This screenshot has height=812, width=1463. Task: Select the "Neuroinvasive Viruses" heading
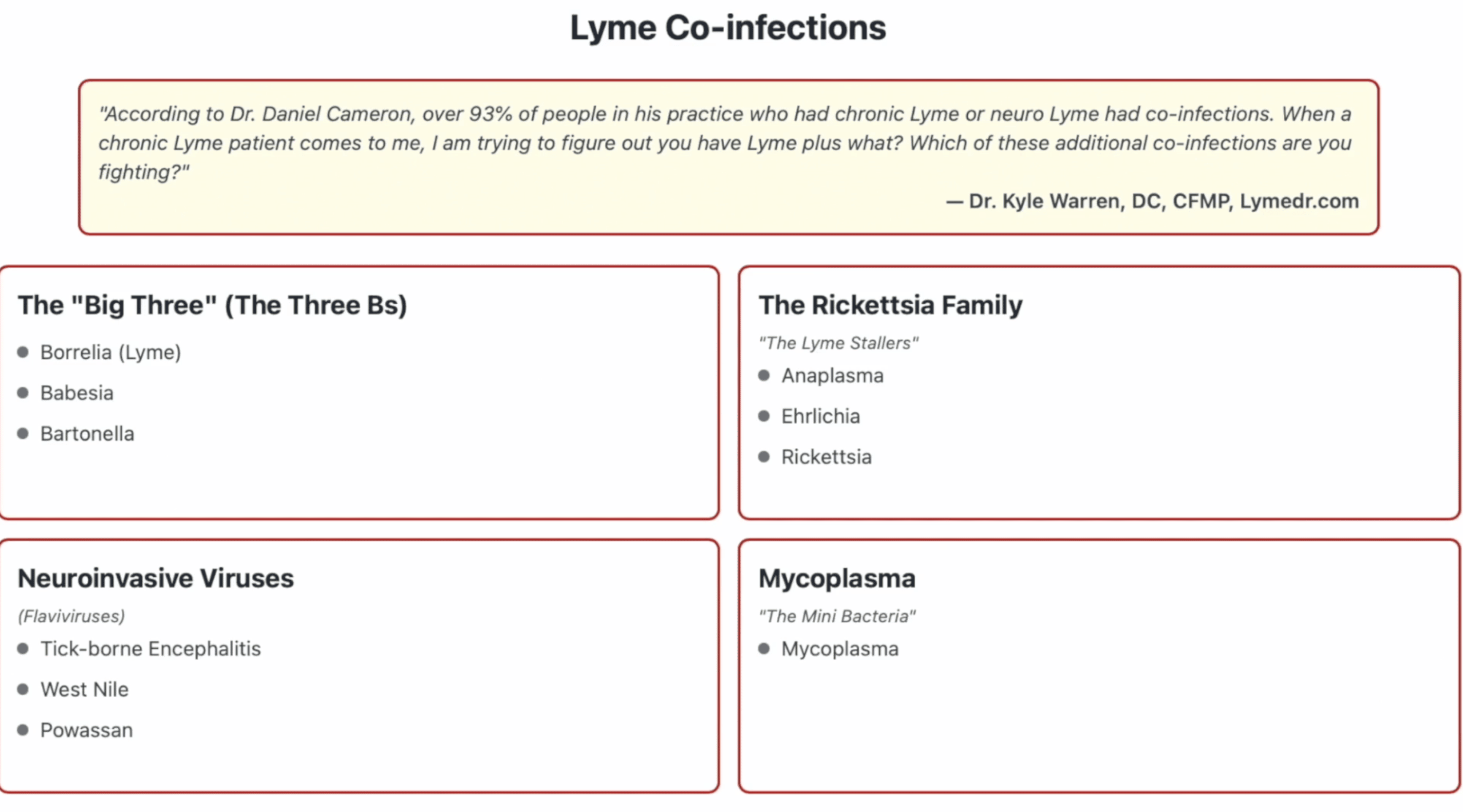(x=156, y=578)
